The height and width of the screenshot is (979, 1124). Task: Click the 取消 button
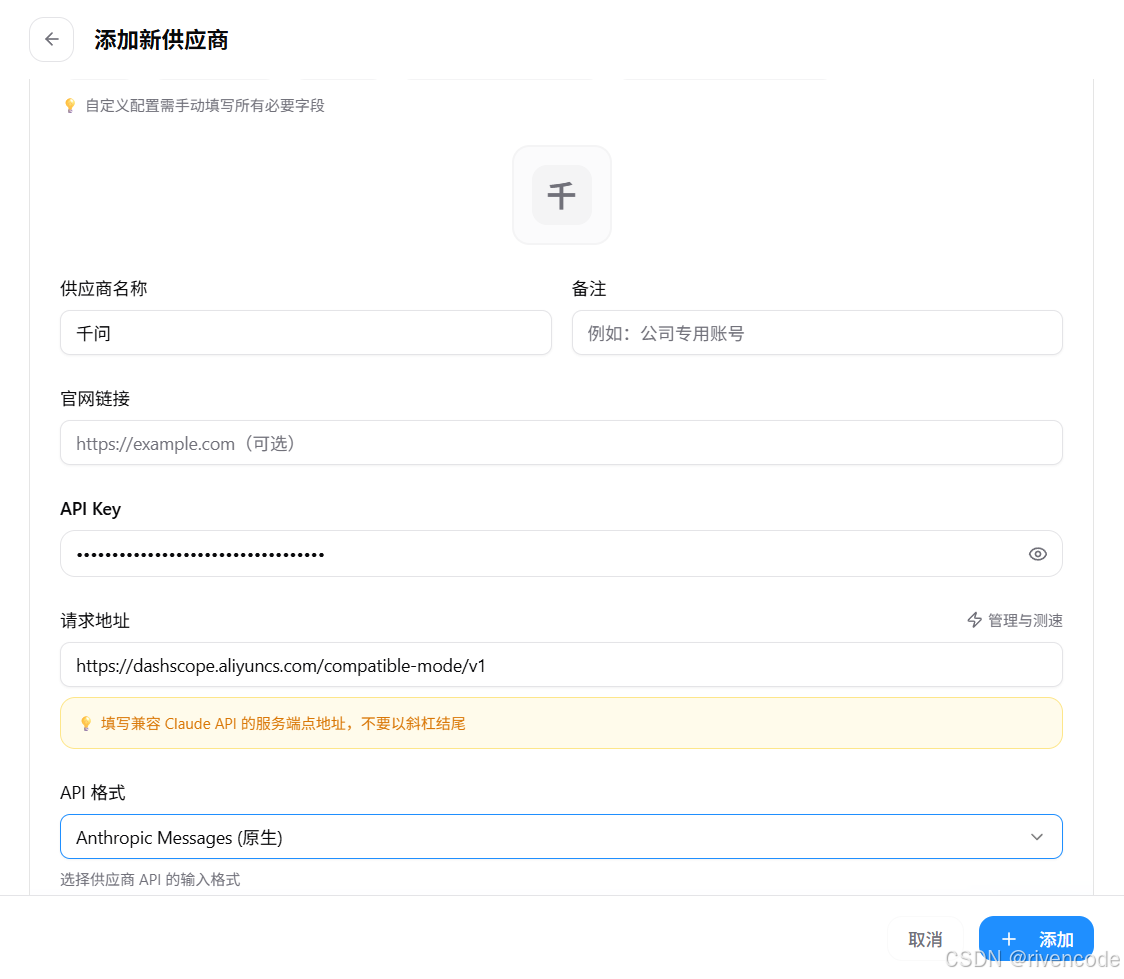pyautogui.click(x=925, y=939)
